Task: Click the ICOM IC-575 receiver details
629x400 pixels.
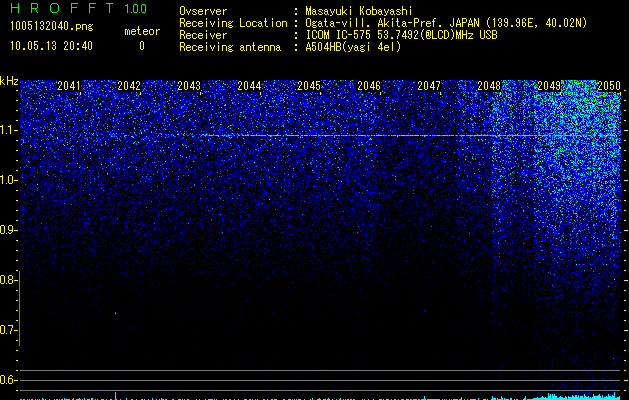Action: (x=402, y=35)
